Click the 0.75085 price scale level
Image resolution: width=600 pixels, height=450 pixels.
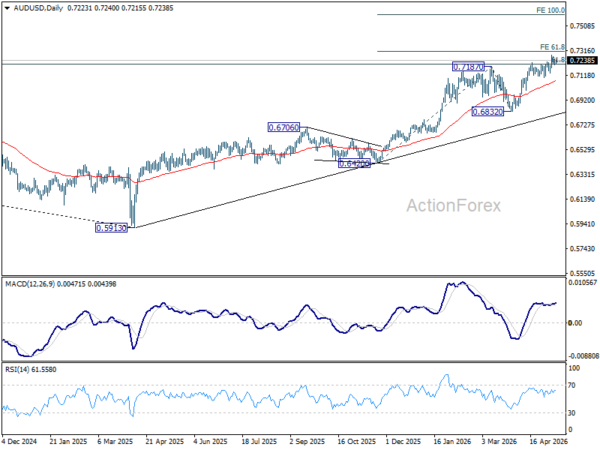coord(583,26)
